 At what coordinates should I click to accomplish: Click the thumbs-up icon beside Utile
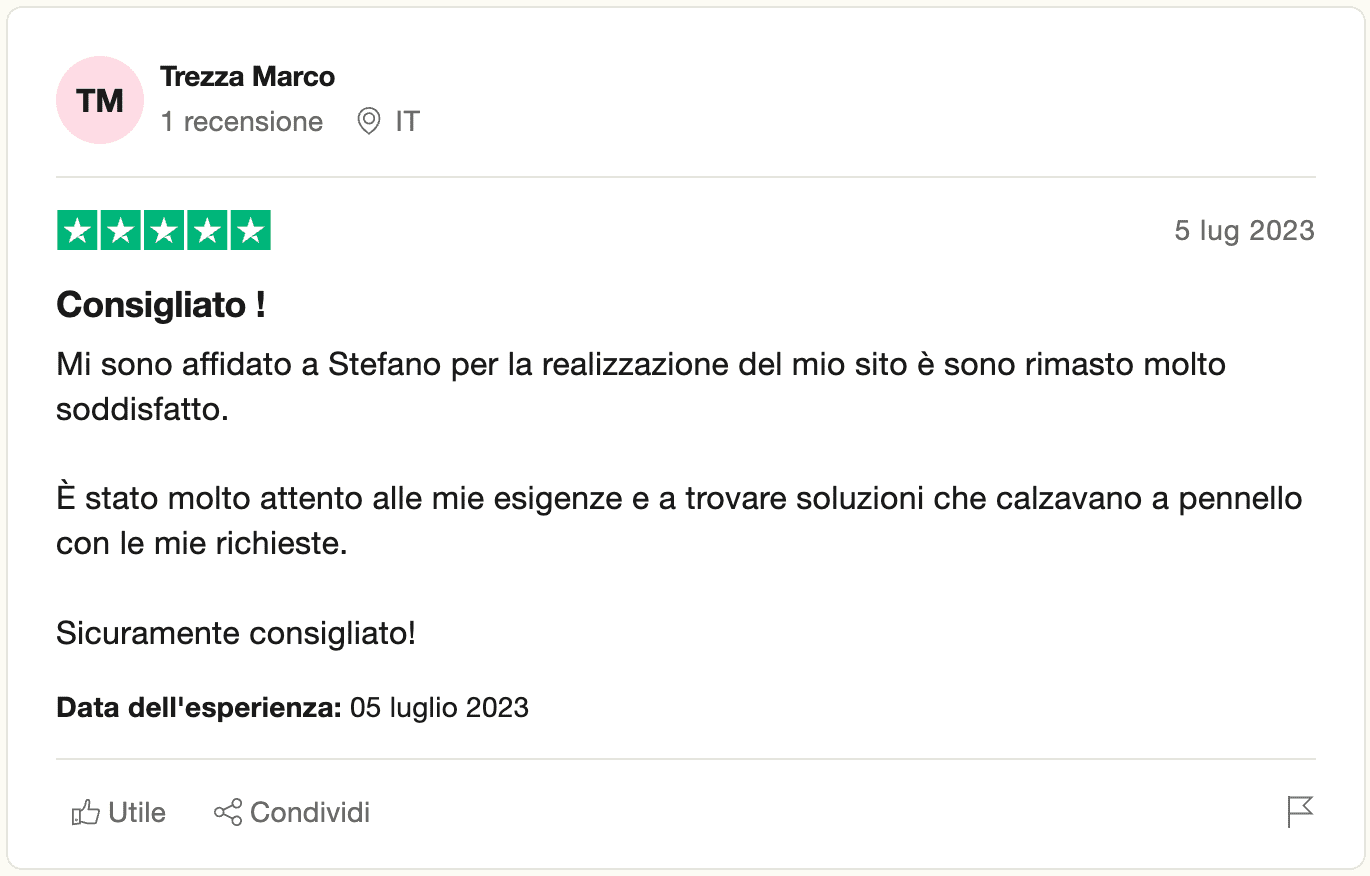(x=86, y=813)
